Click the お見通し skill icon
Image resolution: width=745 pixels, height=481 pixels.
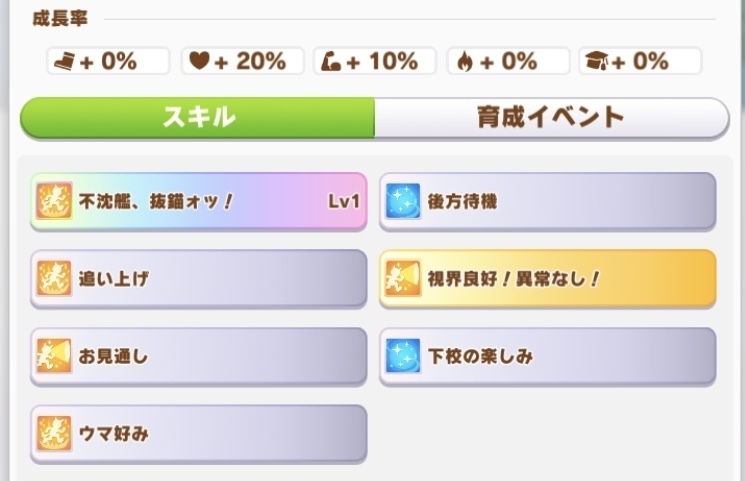[51, 355]
